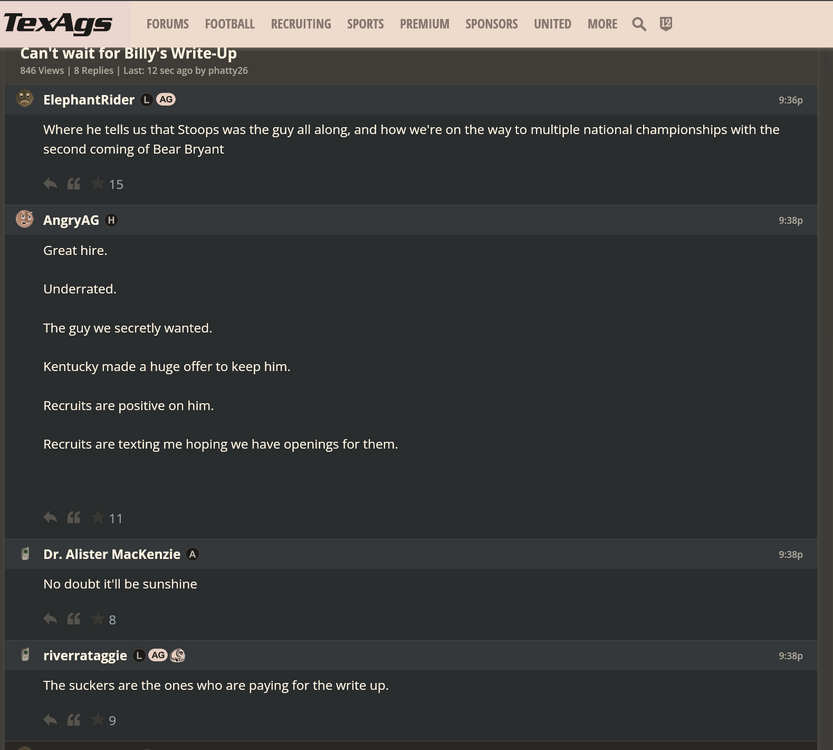Image resolution: width=833 pixels, height=750 pixels.
Task: Click the TexAgs logo
Action: 58,24
